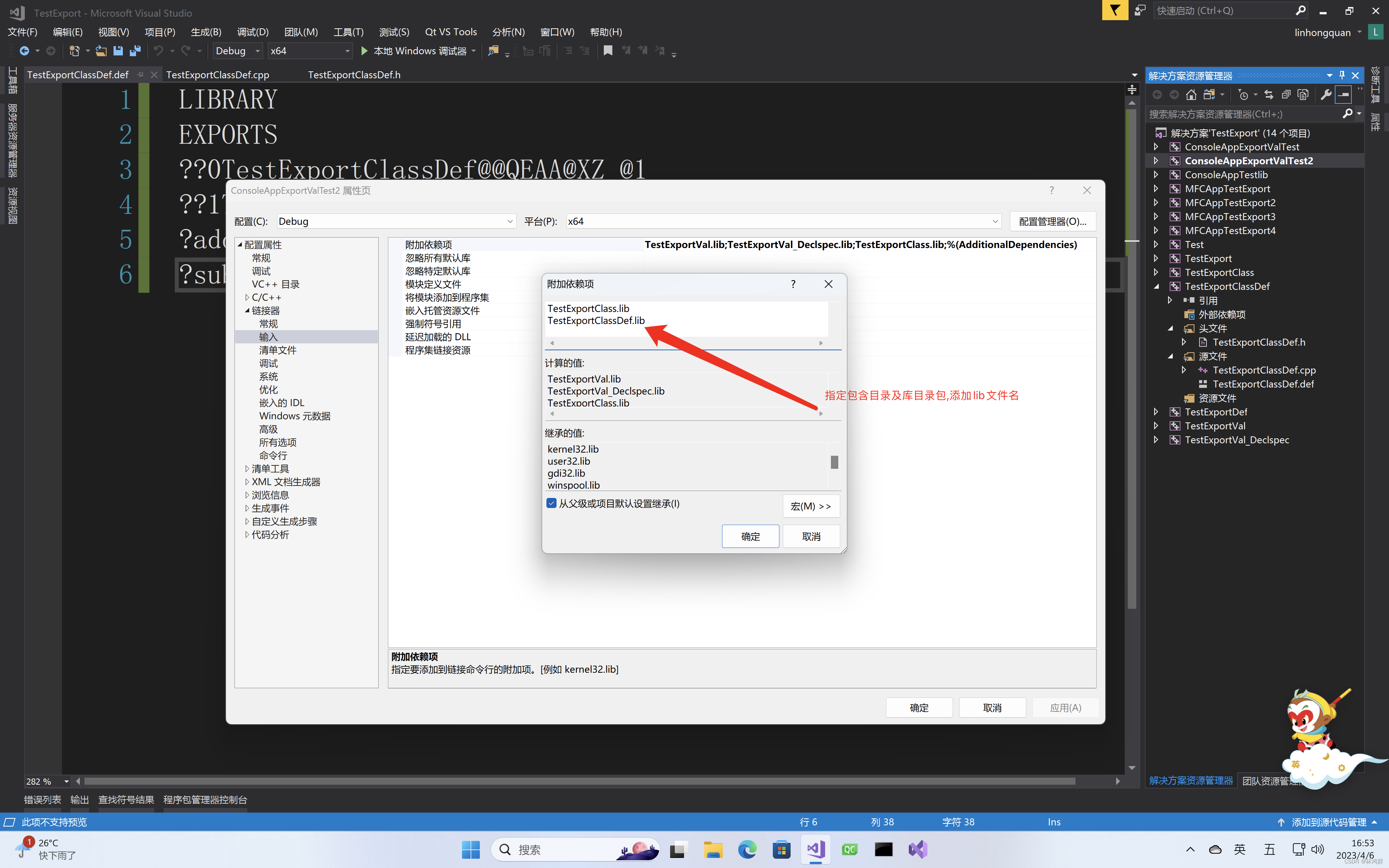This screenshot has height=868, width=1389.
Task: Click the inherited values vertical scrollbar thumb
Action: click(x=834, y=462)
